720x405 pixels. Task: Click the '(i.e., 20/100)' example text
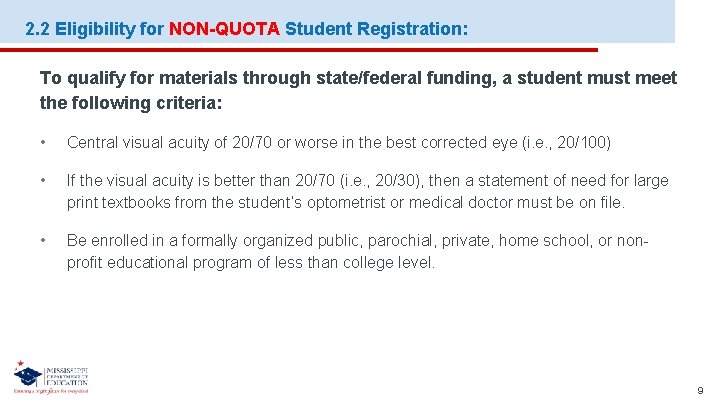click(567, 143)
